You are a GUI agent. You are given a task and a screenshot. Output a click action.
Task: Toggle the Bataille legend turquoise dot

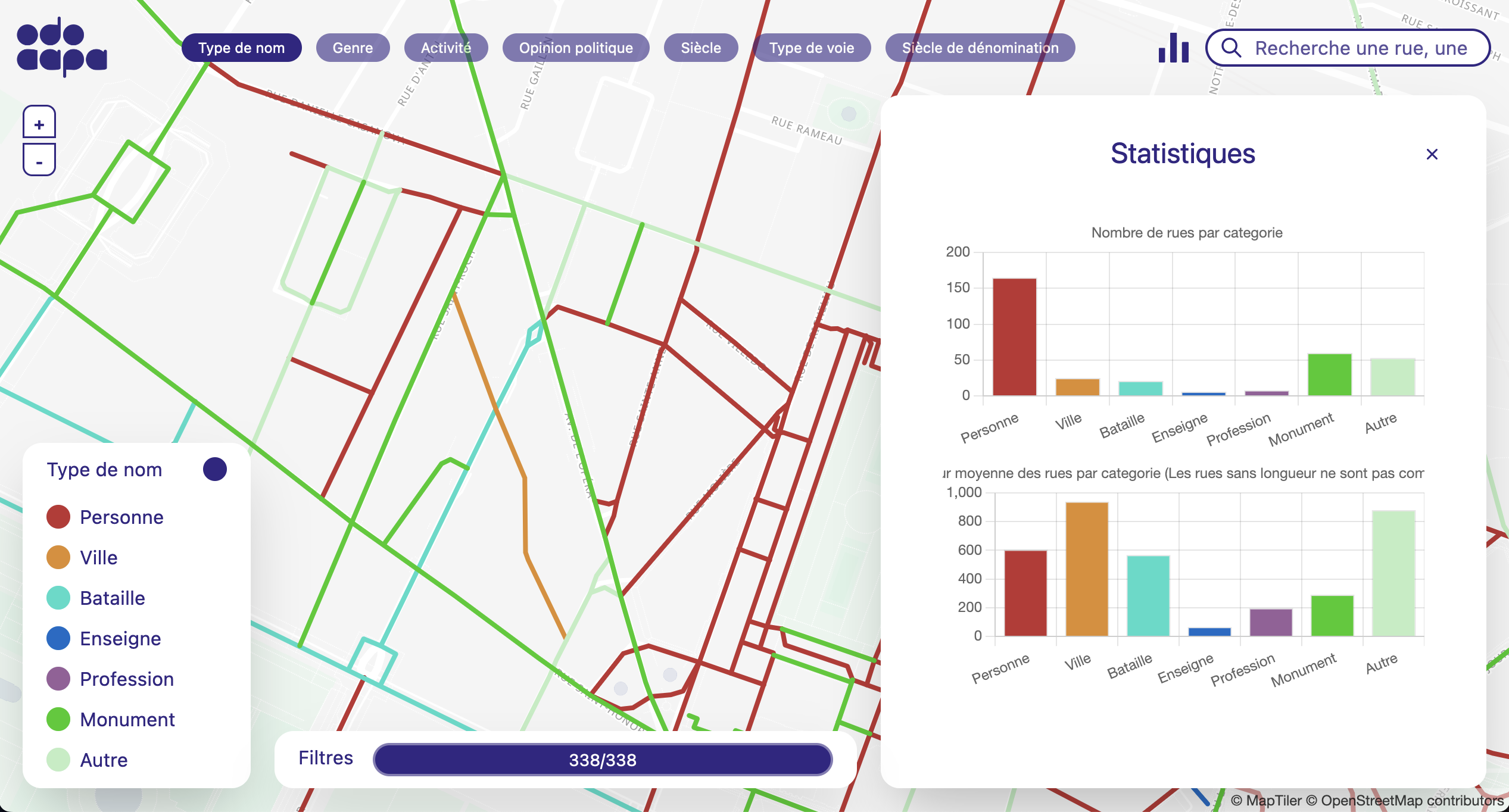point(58,598)
